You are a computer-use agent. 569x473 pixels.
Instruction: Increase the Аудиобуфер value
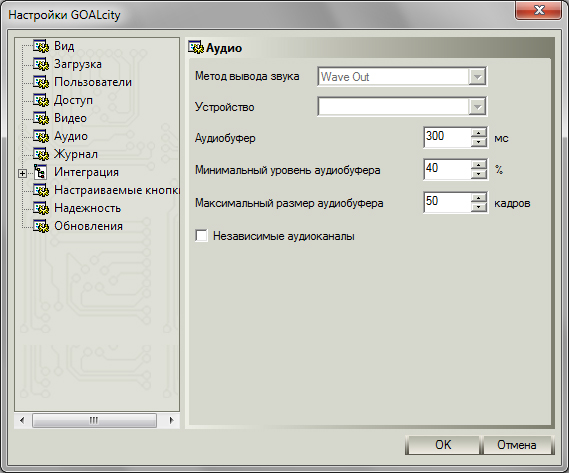479,132
